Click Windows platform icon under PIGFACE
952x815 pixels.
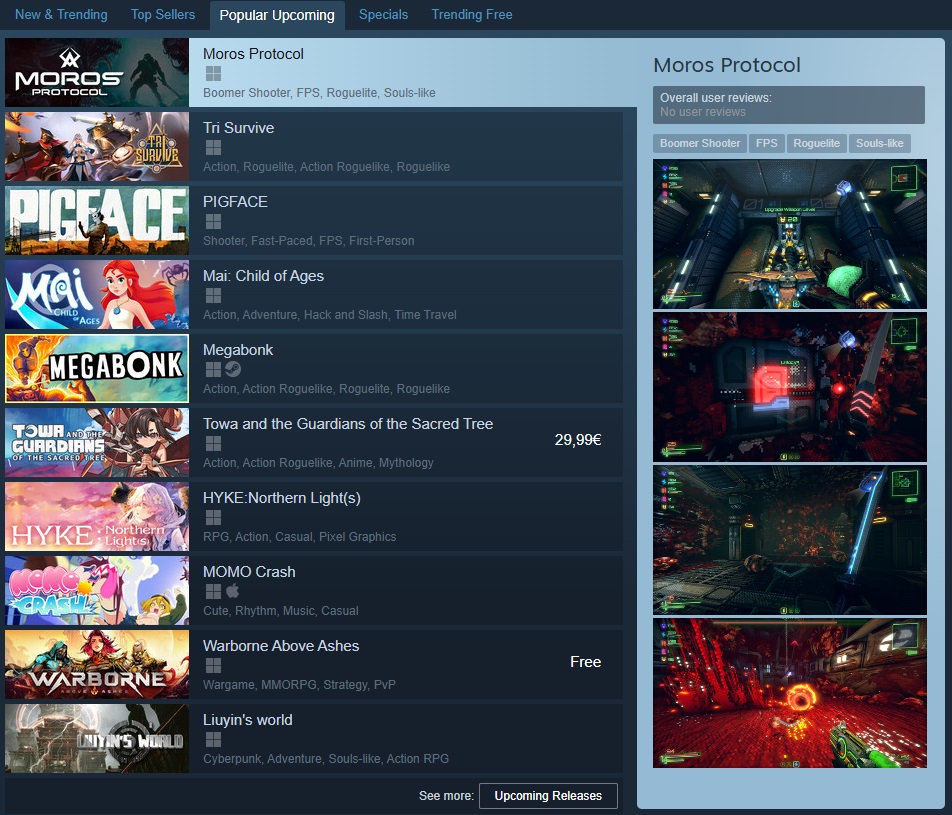tap(213, 222)
